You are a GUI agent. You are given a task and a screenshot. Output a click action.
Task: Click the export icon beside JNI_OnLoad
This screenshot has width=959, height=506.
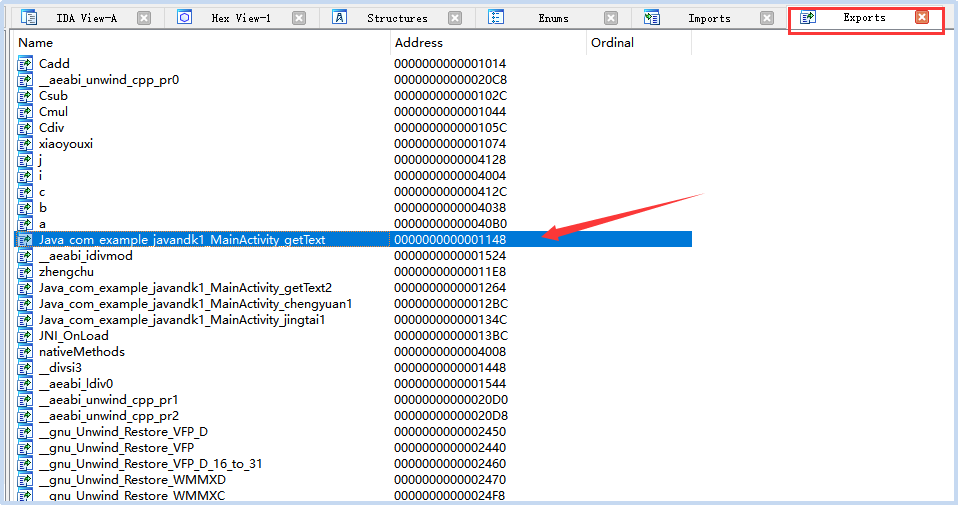[x=25, y=336]
